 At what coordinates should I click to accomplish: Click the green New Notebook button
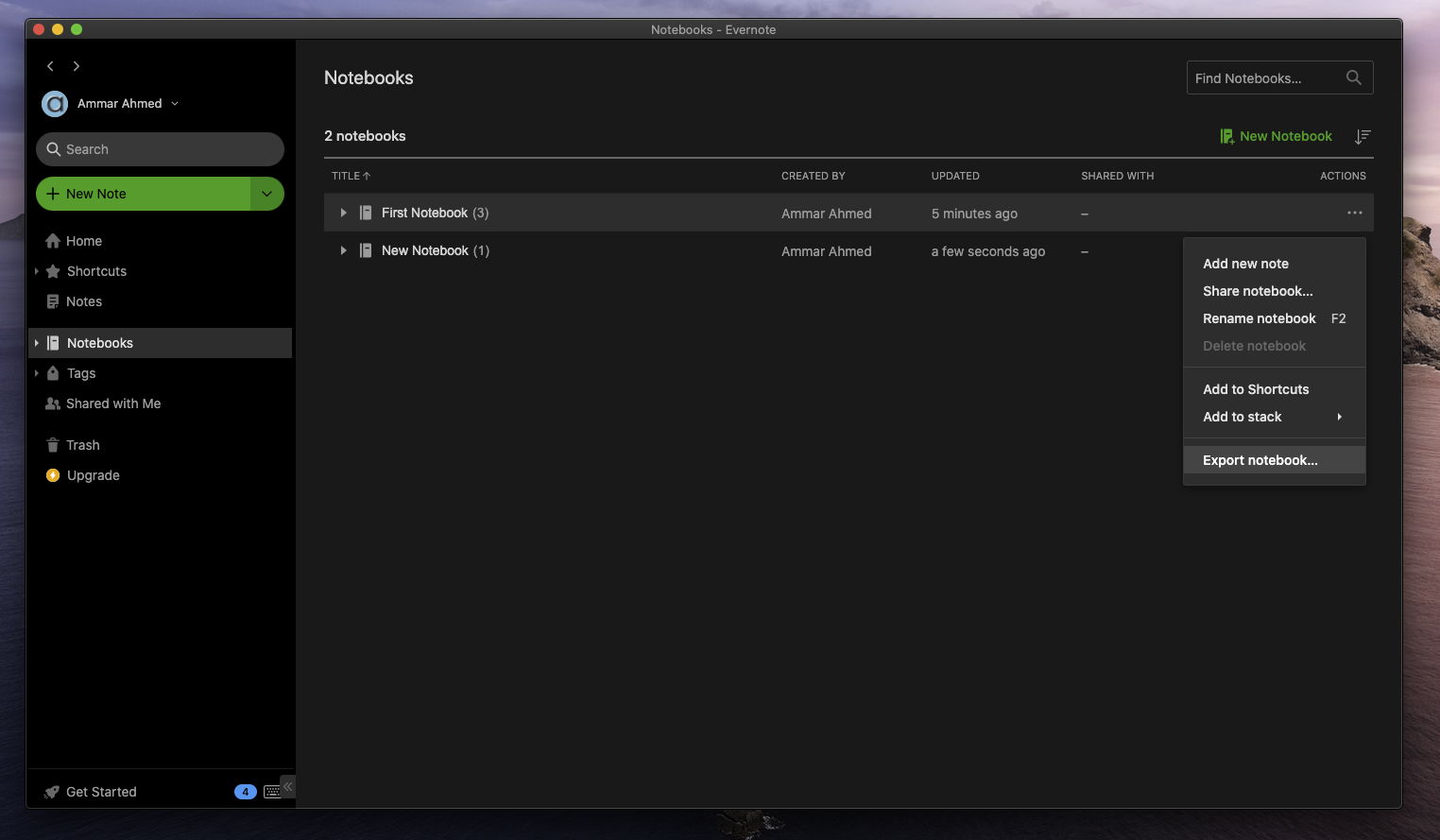[x=1276, y=137]
